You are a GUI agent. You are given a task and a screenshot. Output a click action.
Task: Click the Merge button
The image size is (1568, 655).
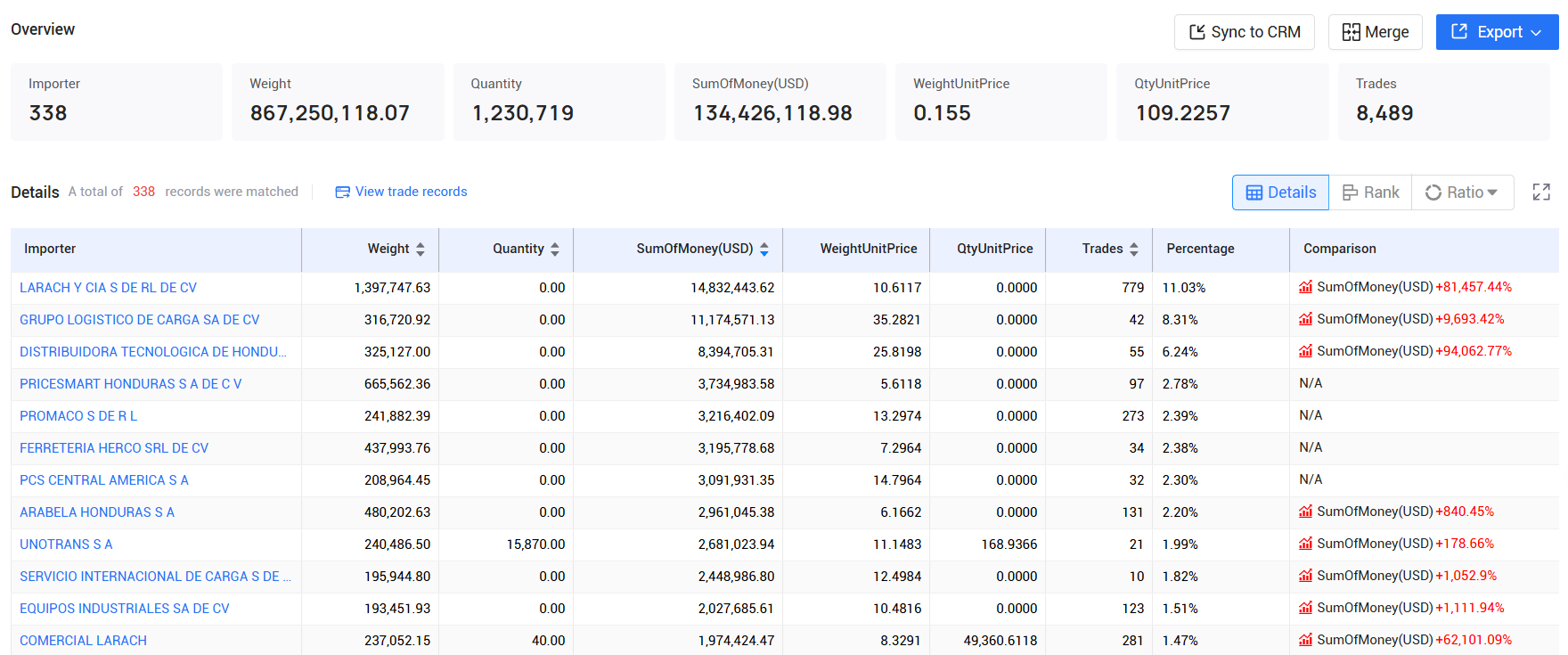tap(1375, 32)
